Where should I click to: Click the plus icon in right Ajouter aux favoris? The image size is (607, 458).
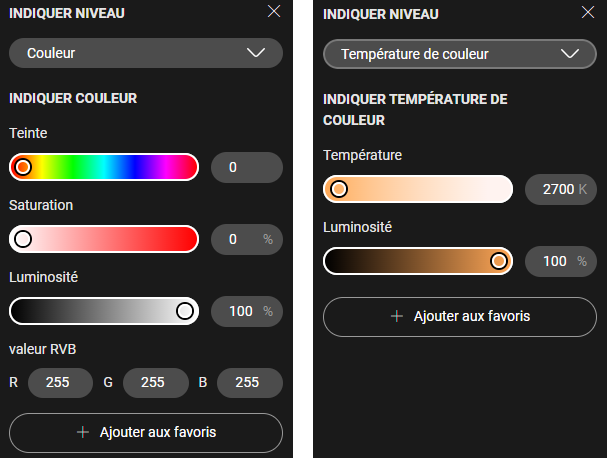pyautogui.click(x=397, y=316)
